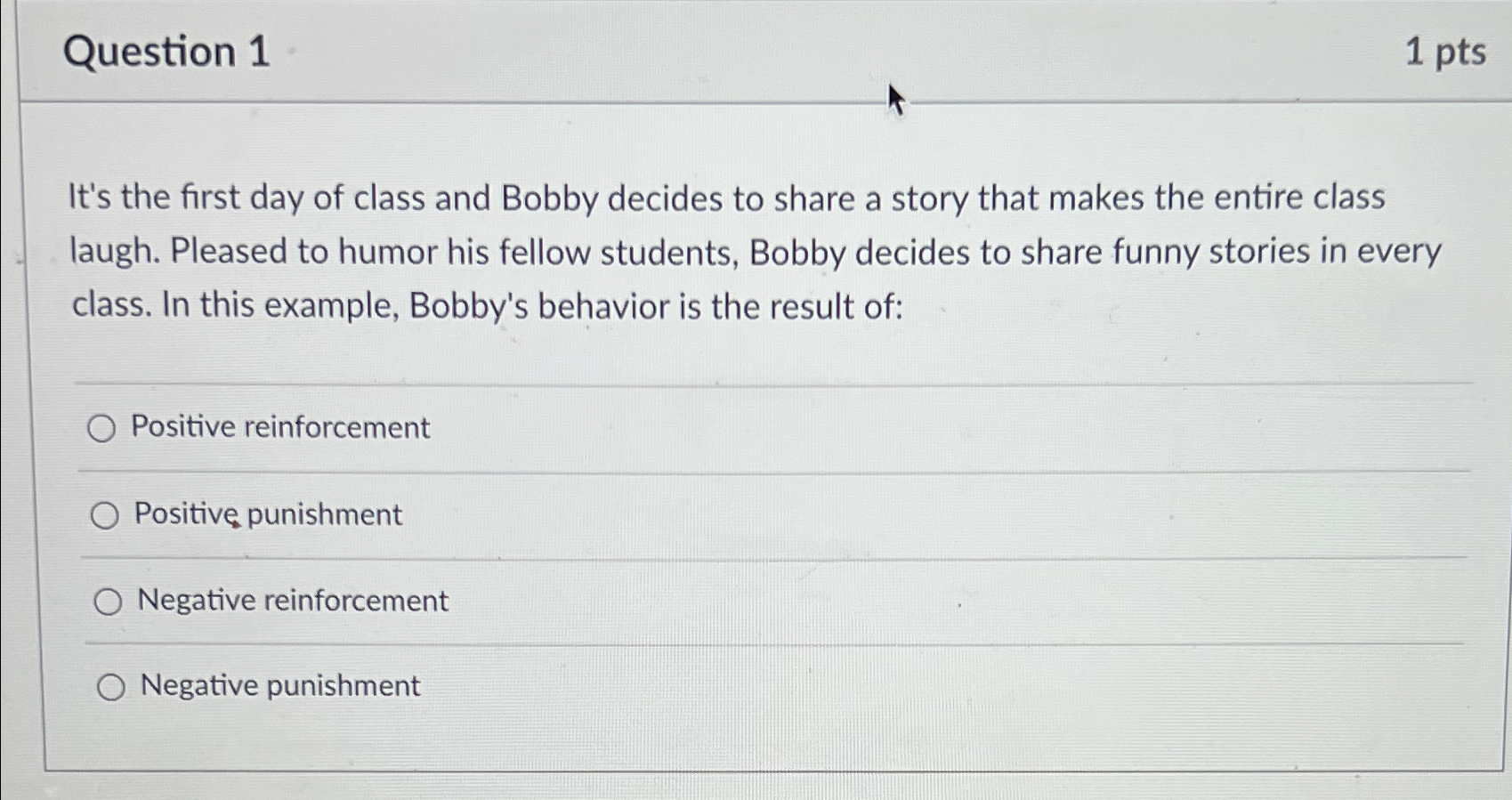The width and height of the screenshot is (1512, 800).
Task: Select the Negative reinforcement radio button
Action: tap(109, 601)
